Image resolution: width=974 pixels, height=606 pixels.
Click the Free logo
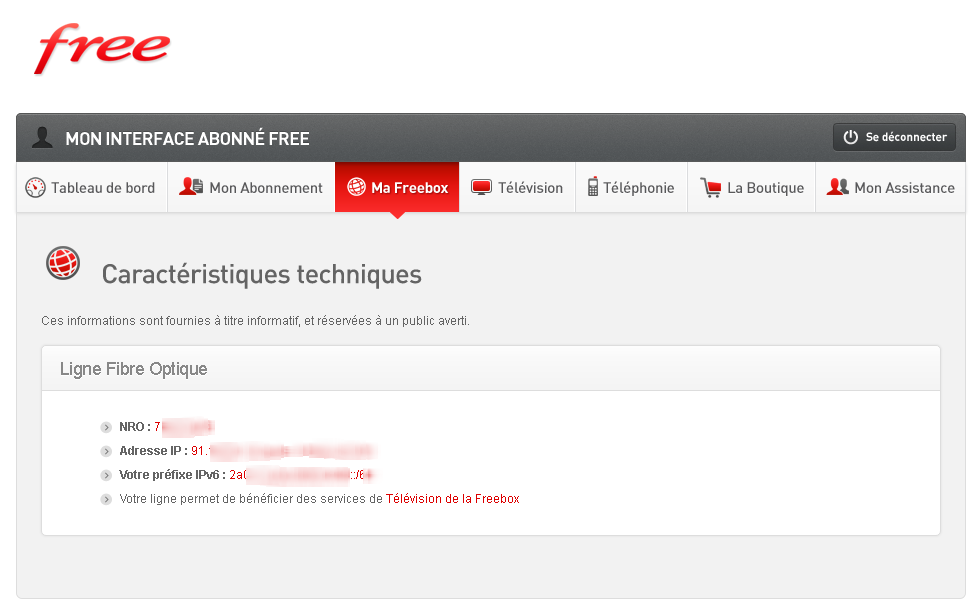click(x=102, y=48)
